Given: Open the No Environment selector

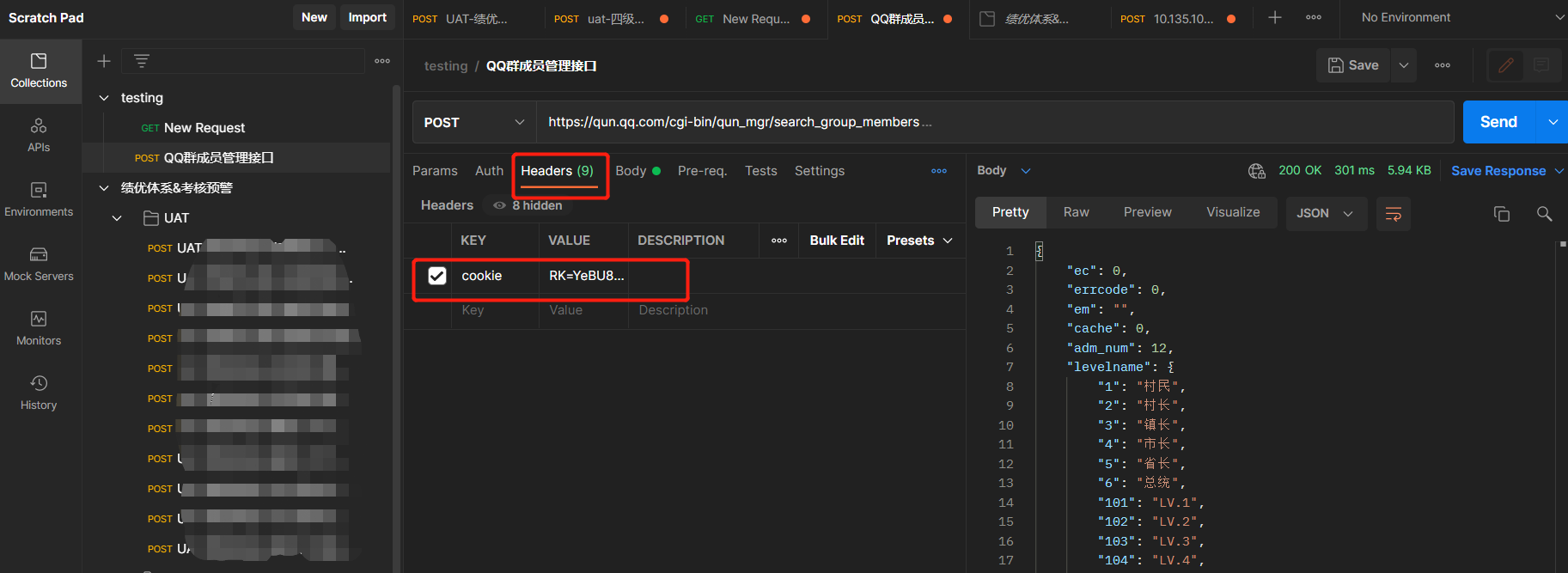Looking at the screenshot, I should pyautogui.click(x=1462, y=17).
